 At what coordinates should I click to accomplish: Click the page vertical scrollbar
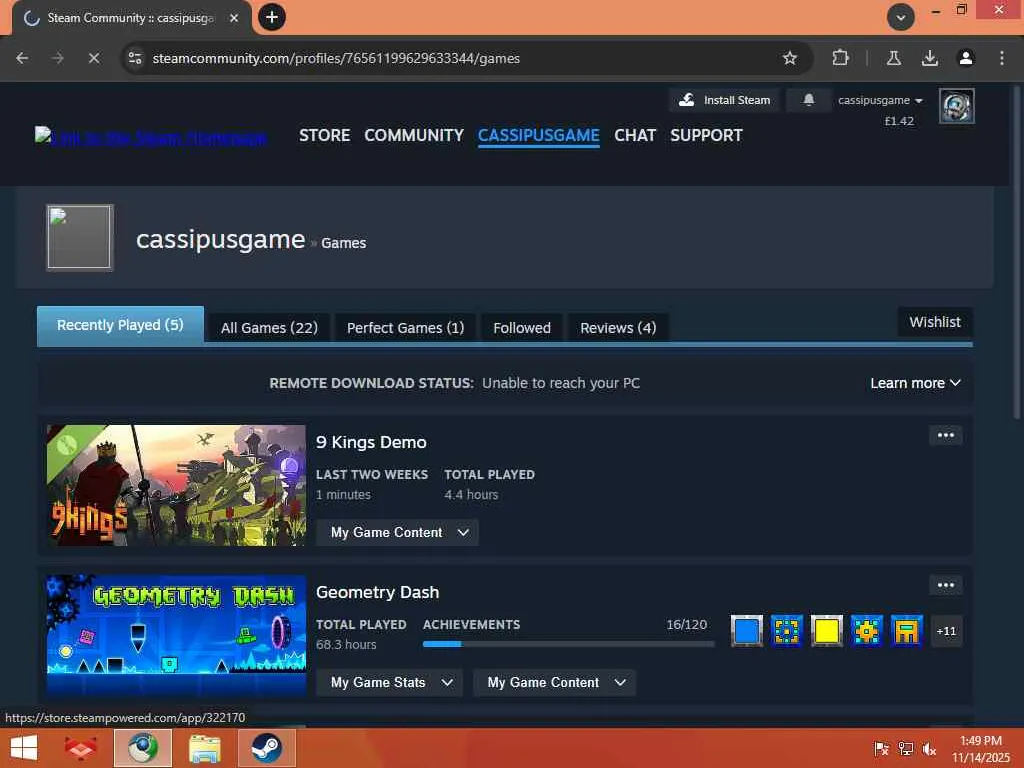pos(1016,251)
